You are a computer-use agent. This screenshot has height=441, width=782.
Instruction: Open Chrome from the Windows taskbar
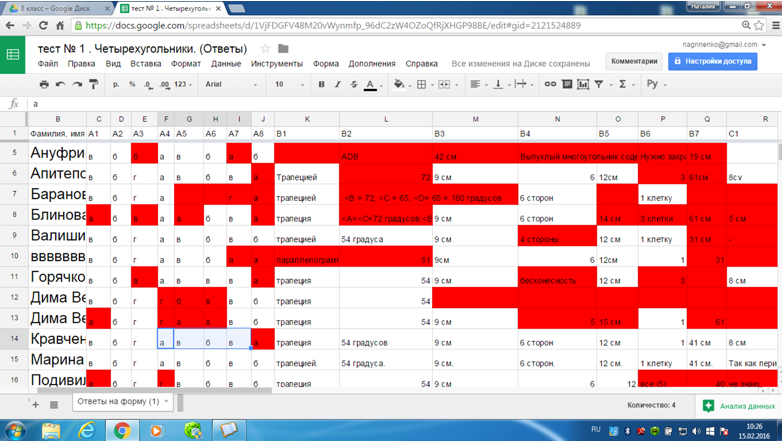pos(121,429)
